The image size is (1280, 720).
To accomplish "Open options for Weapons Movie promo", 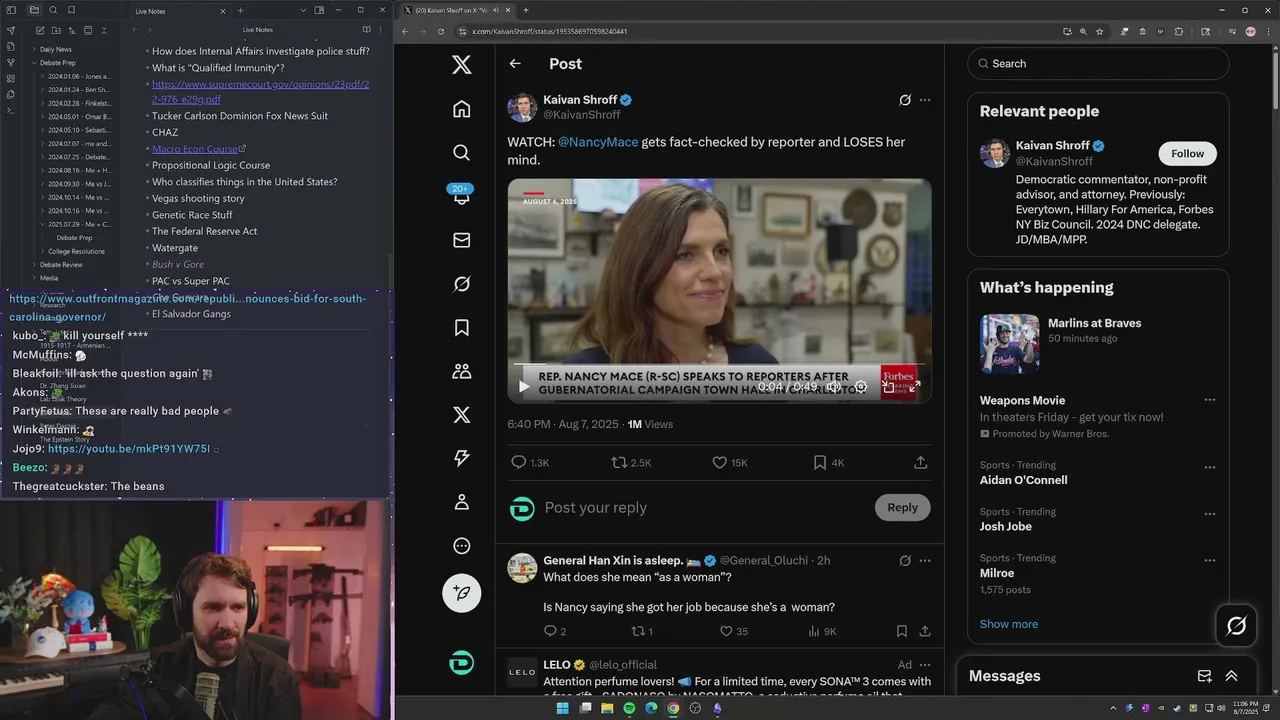I will point(1209,400).
